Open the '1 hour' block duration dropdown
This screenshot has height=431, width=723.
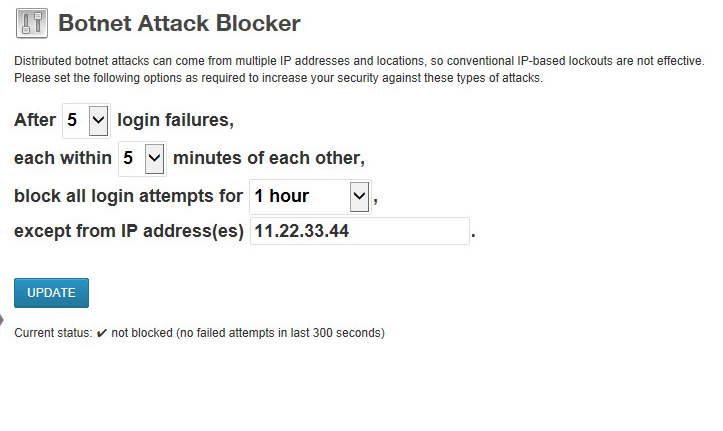click(x=310, y=197)
